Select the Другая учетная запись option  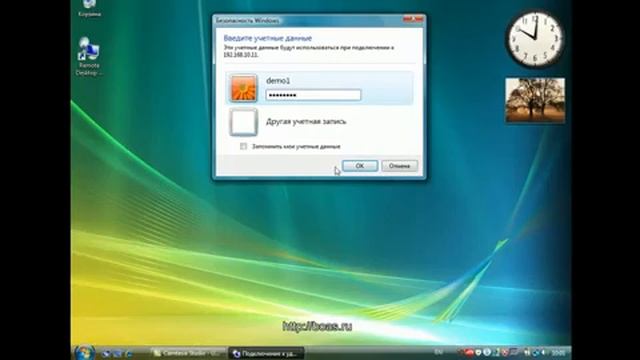coord(306,122)
